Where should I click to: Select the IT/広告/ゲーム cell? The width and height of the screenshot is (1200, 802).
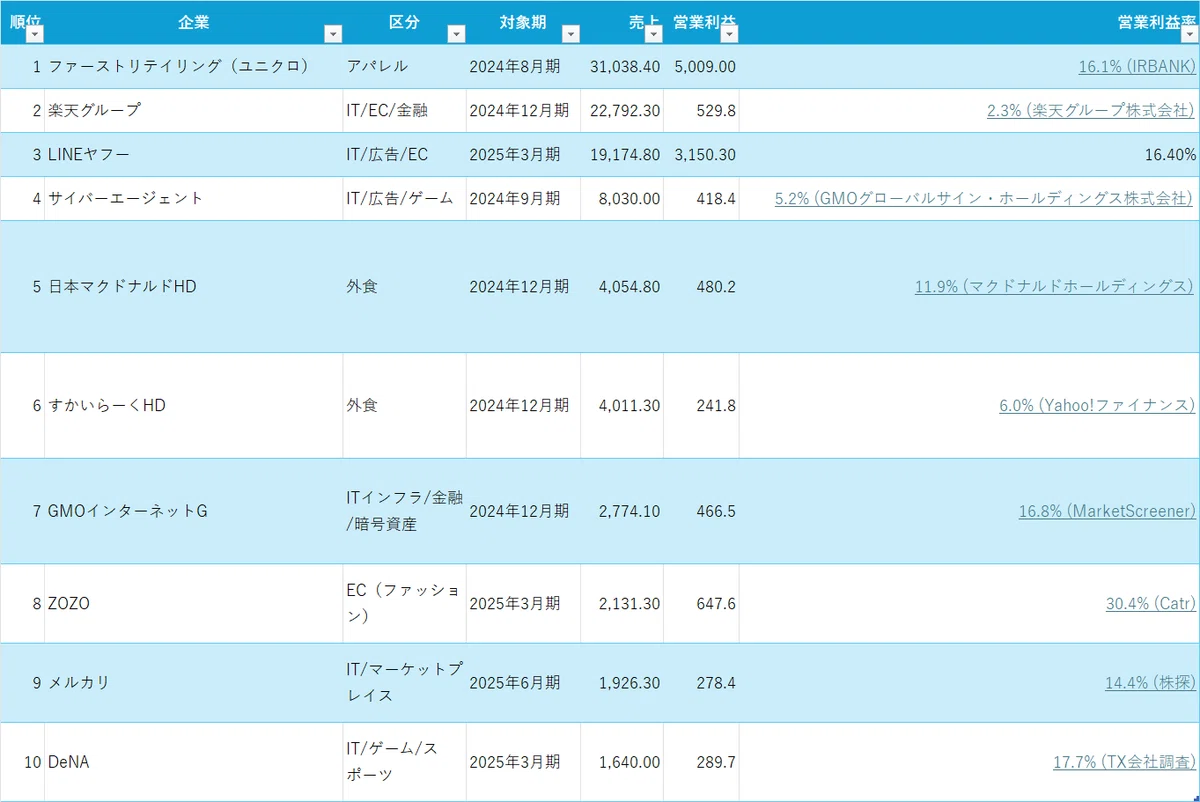coord(405,199)
